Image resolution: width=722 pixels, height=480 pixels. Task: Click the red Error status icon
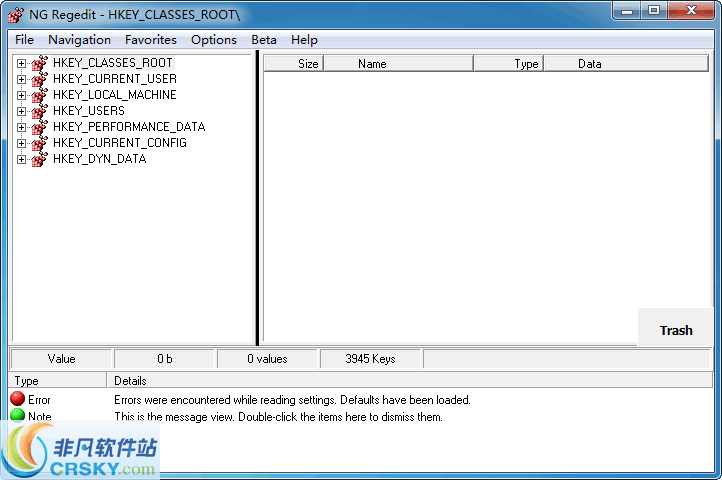(17, 398)
